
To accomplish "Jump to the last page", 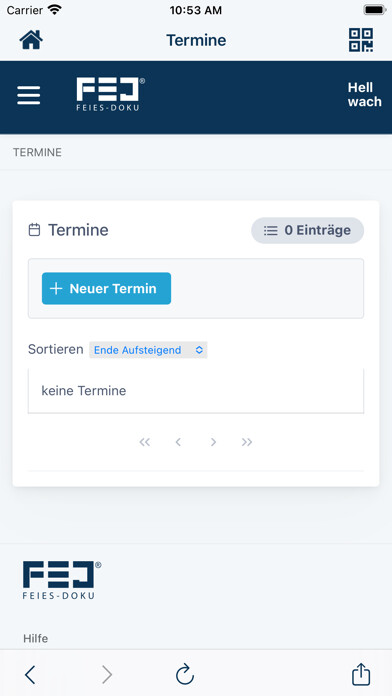I will pyautogui.click(x=247, y=442).
